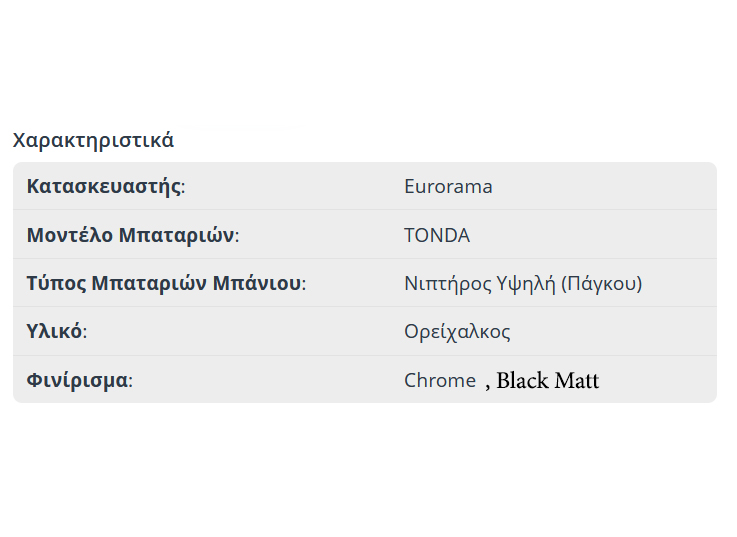Click the word Τύπος in the third row
Image resolution: width=737 pixels, height=537 pixels.
[55, 284]
